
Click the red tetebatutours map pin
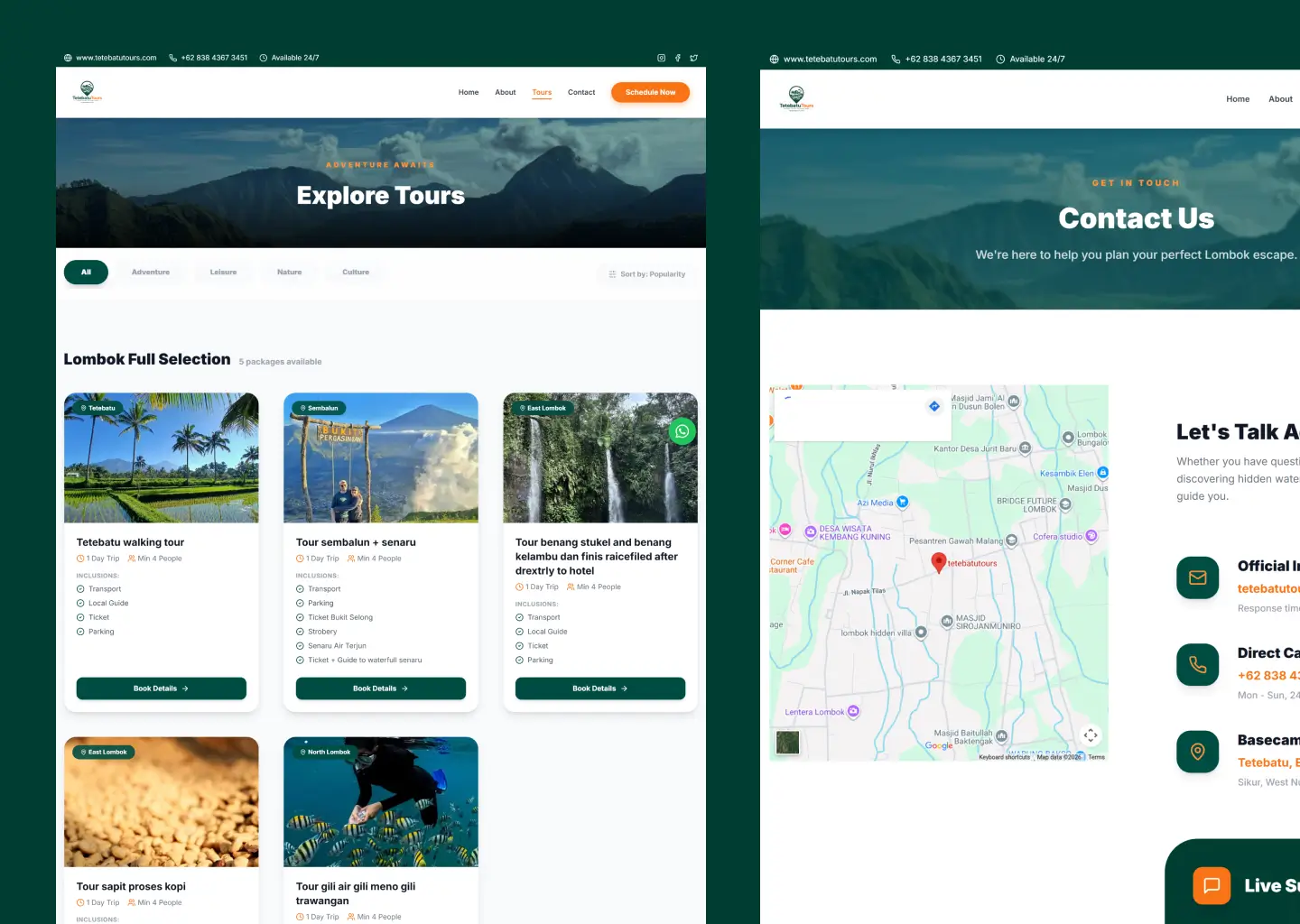coord(939,563)
